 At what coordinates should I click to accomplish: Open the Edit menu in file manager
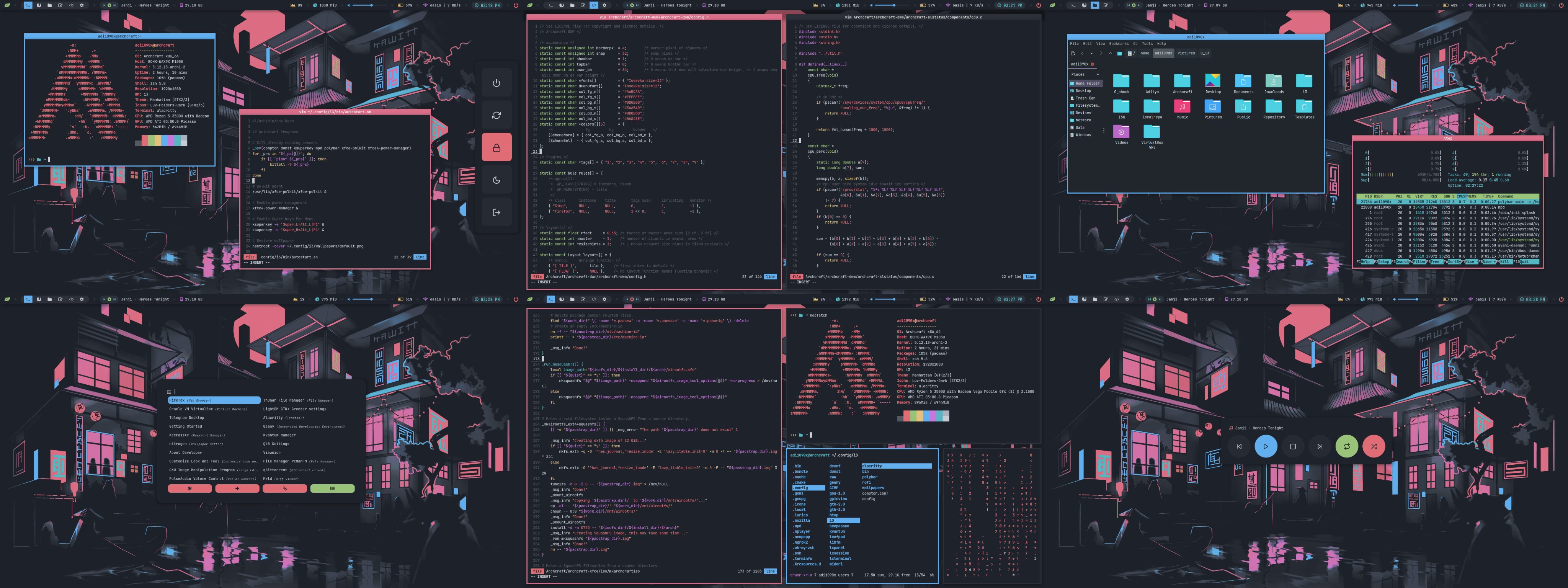[x=1088, y=44]
